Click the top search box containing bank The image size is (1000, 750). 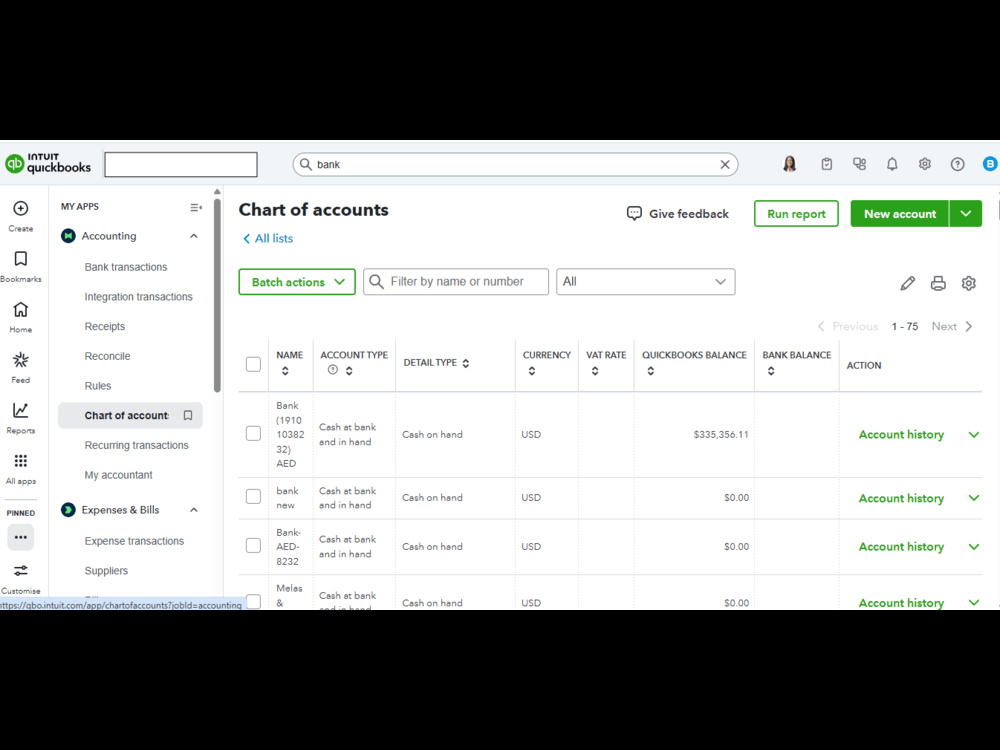515,165
